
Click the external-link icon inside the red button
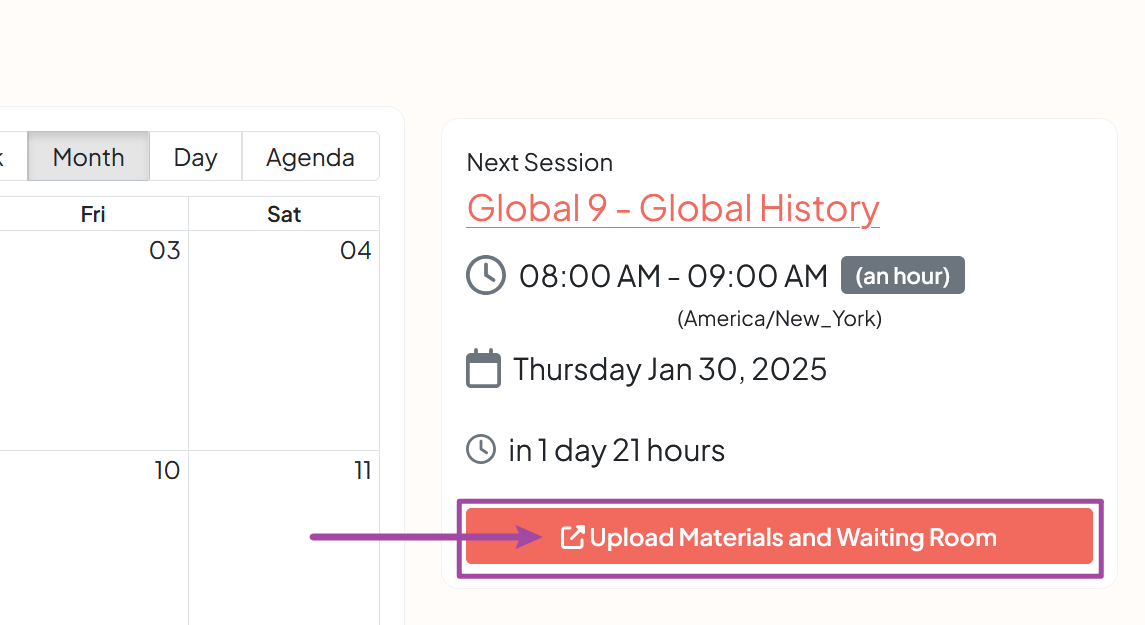pos(571,537)
